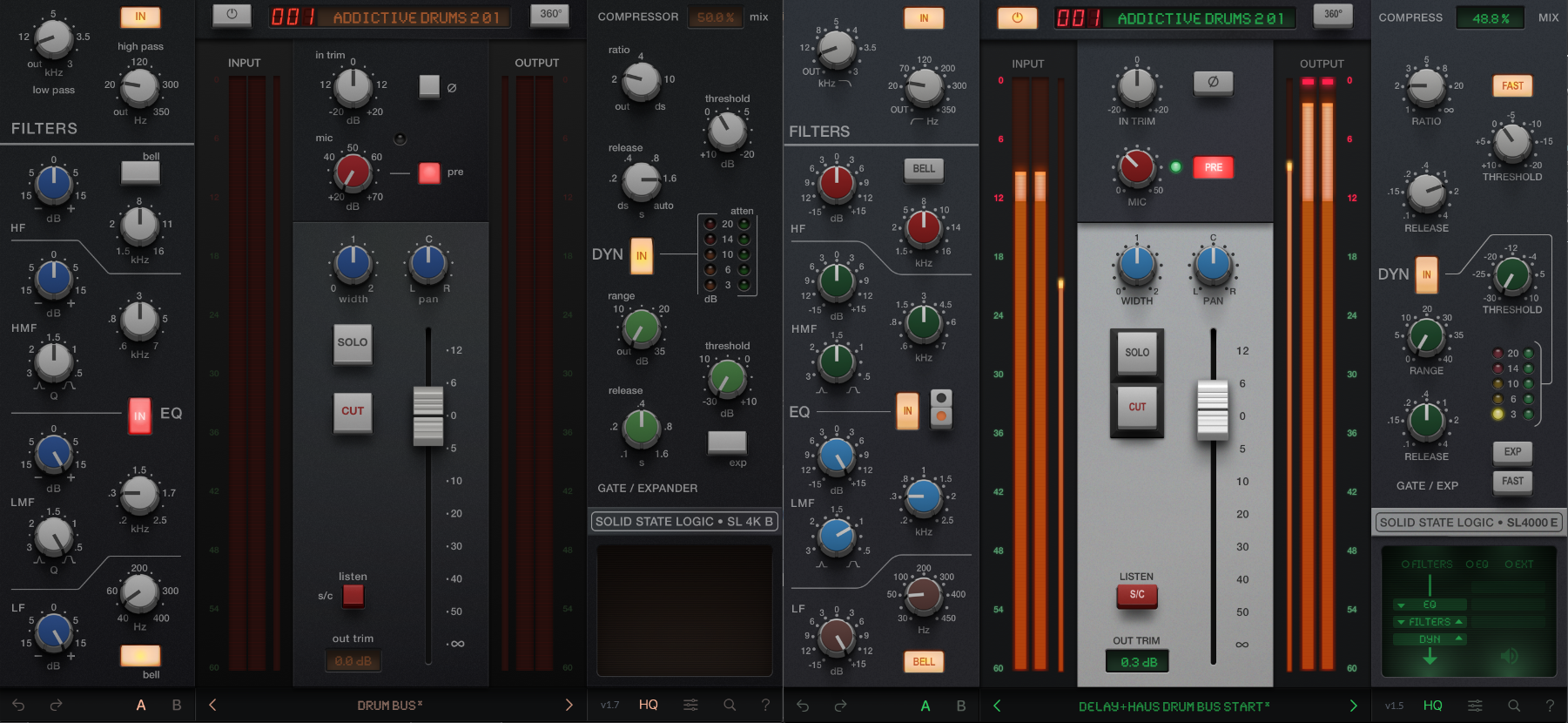This screenshot has width=1568, height=723.
Task: Move DYN up in SL4000 E routing order
Action: (1459, 639)
